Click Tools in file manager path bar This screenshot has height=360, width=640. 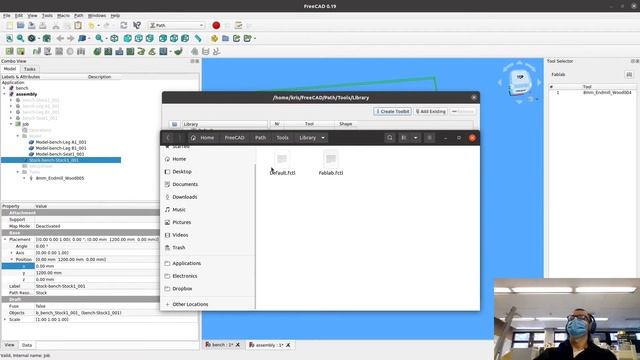pos(282,138)
